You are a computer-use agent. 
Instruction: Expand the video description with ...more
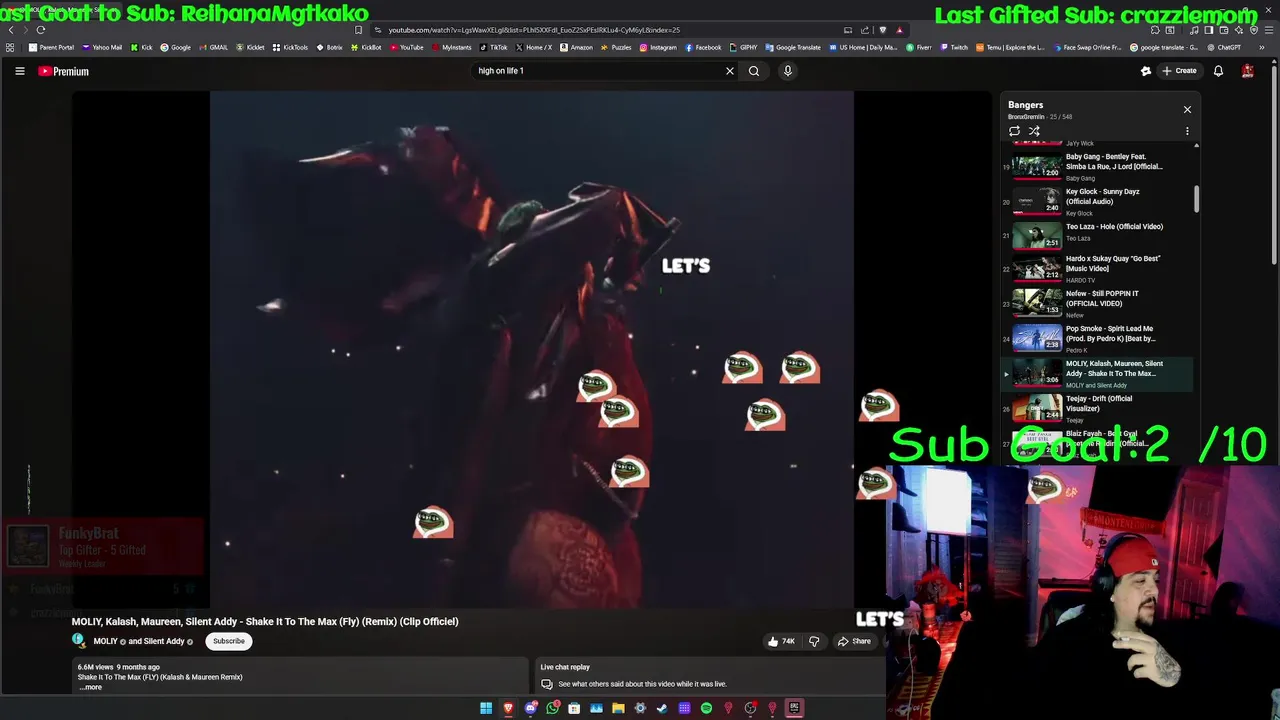[90, 687]
